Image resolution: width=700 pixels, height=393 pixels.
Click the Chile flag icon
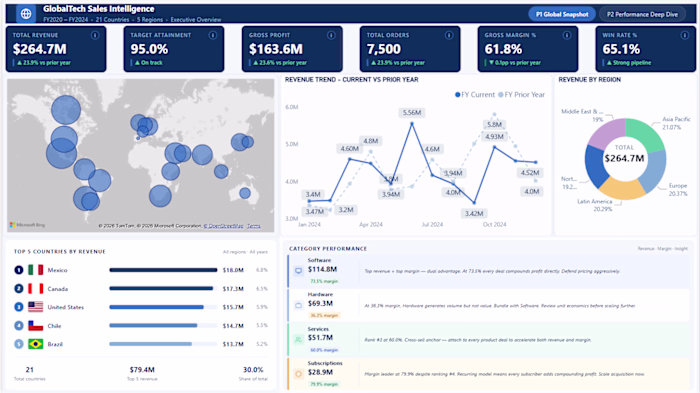pyautogui.click(x=36, y=326)
